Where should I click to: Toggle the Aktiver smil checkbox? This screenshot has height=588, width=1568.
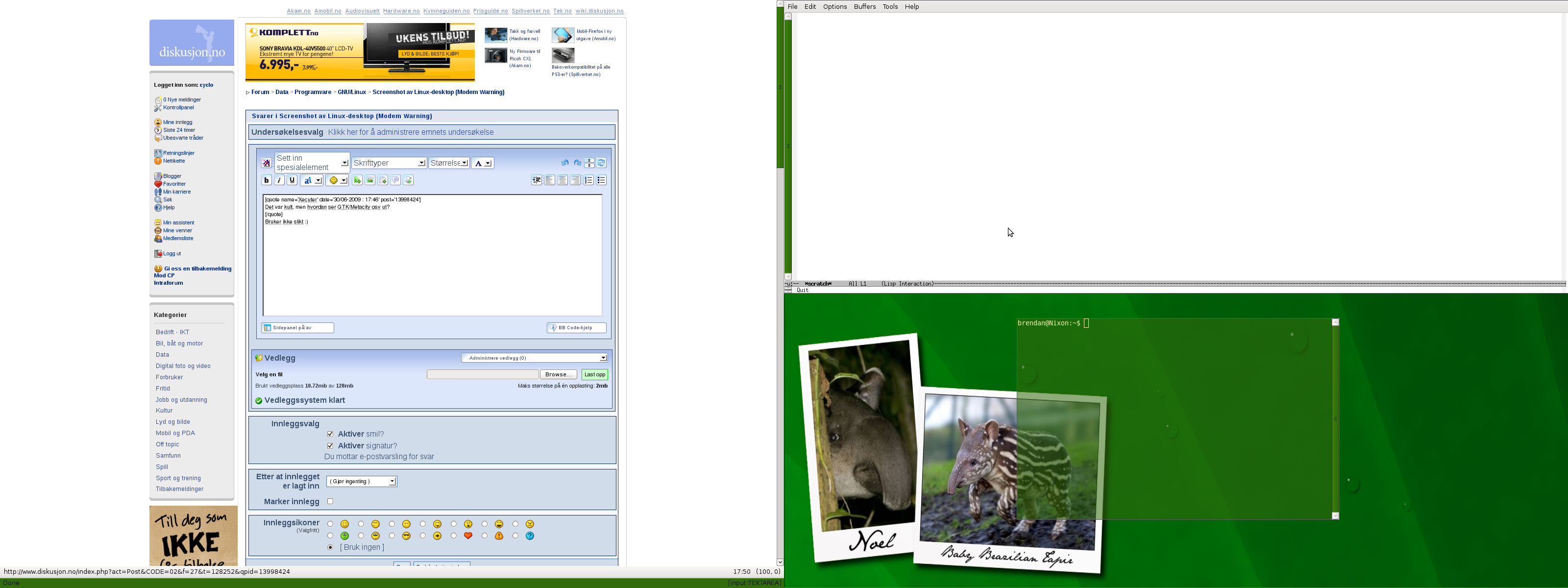click(330, 434)
